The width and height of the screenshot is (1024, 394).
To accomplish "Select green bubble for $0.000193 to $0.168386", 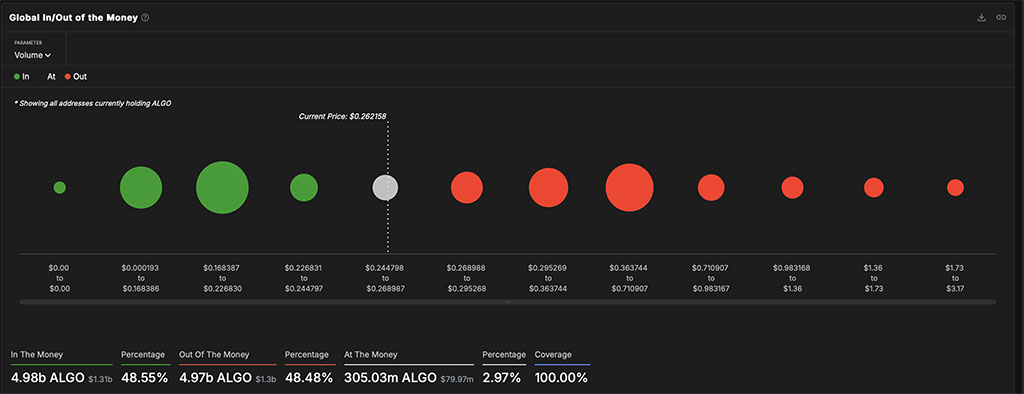I will (141, 188).
